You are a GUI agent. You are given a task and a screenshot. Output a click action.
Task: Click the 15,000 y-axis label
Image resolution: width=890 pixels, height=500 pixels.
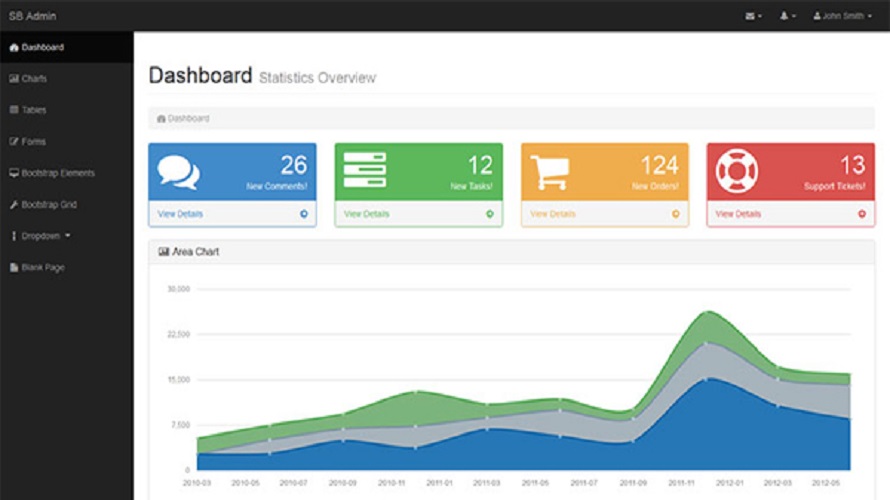[x=179, y=380]
